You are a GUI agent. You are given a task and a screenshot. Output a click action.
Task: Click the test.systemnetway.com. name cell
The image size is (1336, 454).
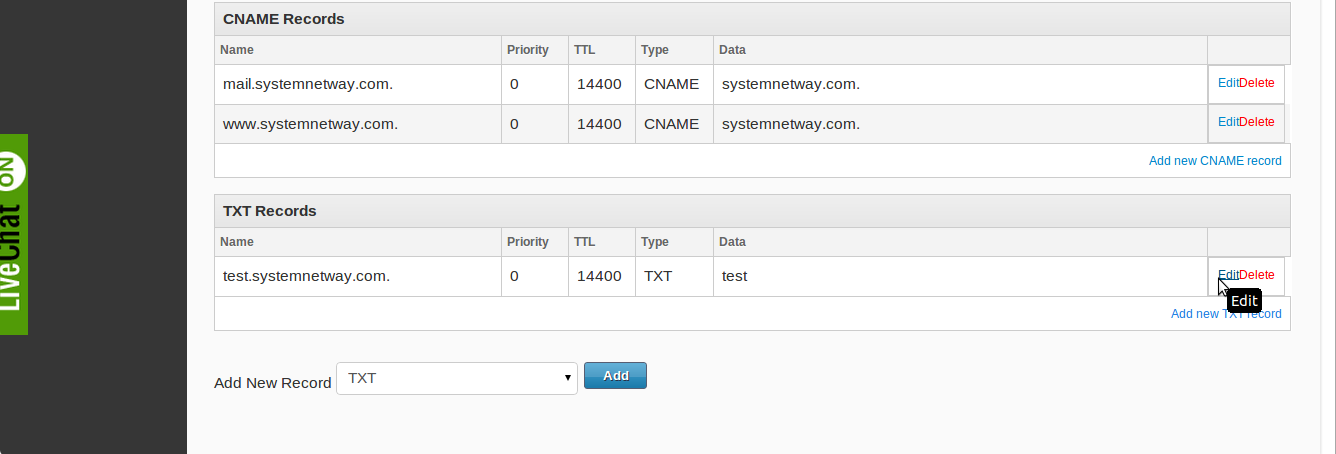pyautogui.click(x=306, y=276)
